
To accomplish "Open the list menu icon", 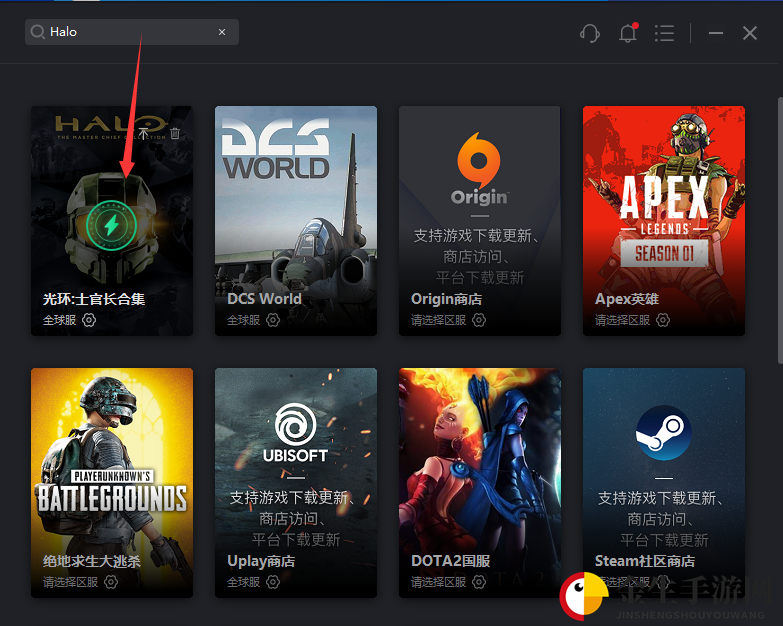I will pos(664,33).
